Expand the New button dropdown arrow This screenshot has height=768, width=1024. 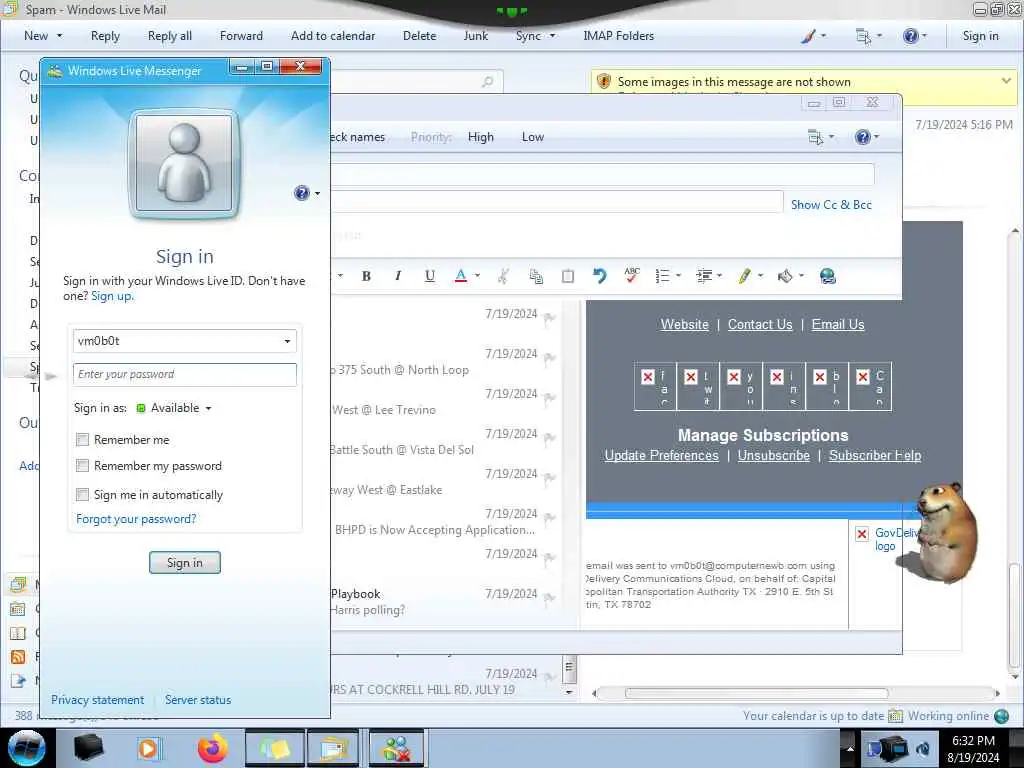click(59, 36)
